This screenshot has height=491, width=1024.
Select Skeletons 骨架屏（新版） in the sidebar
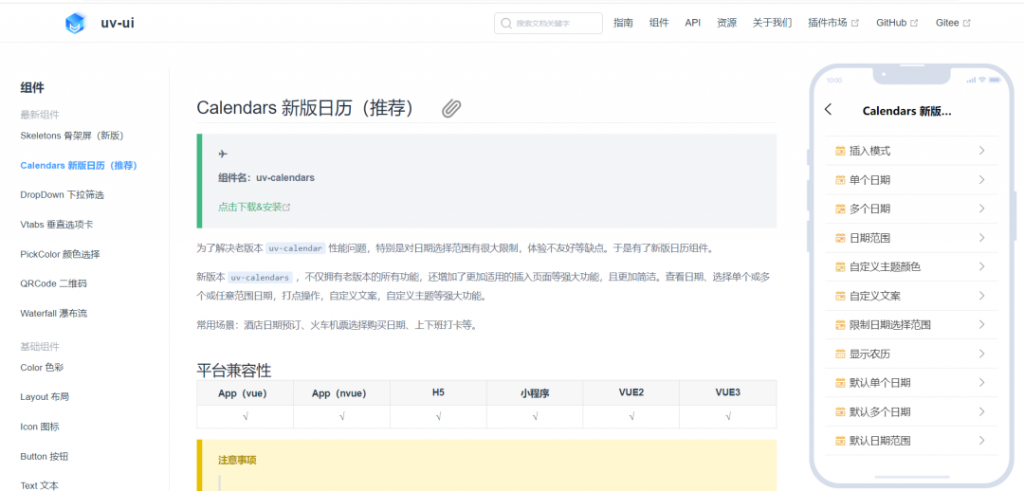(72, 136)
